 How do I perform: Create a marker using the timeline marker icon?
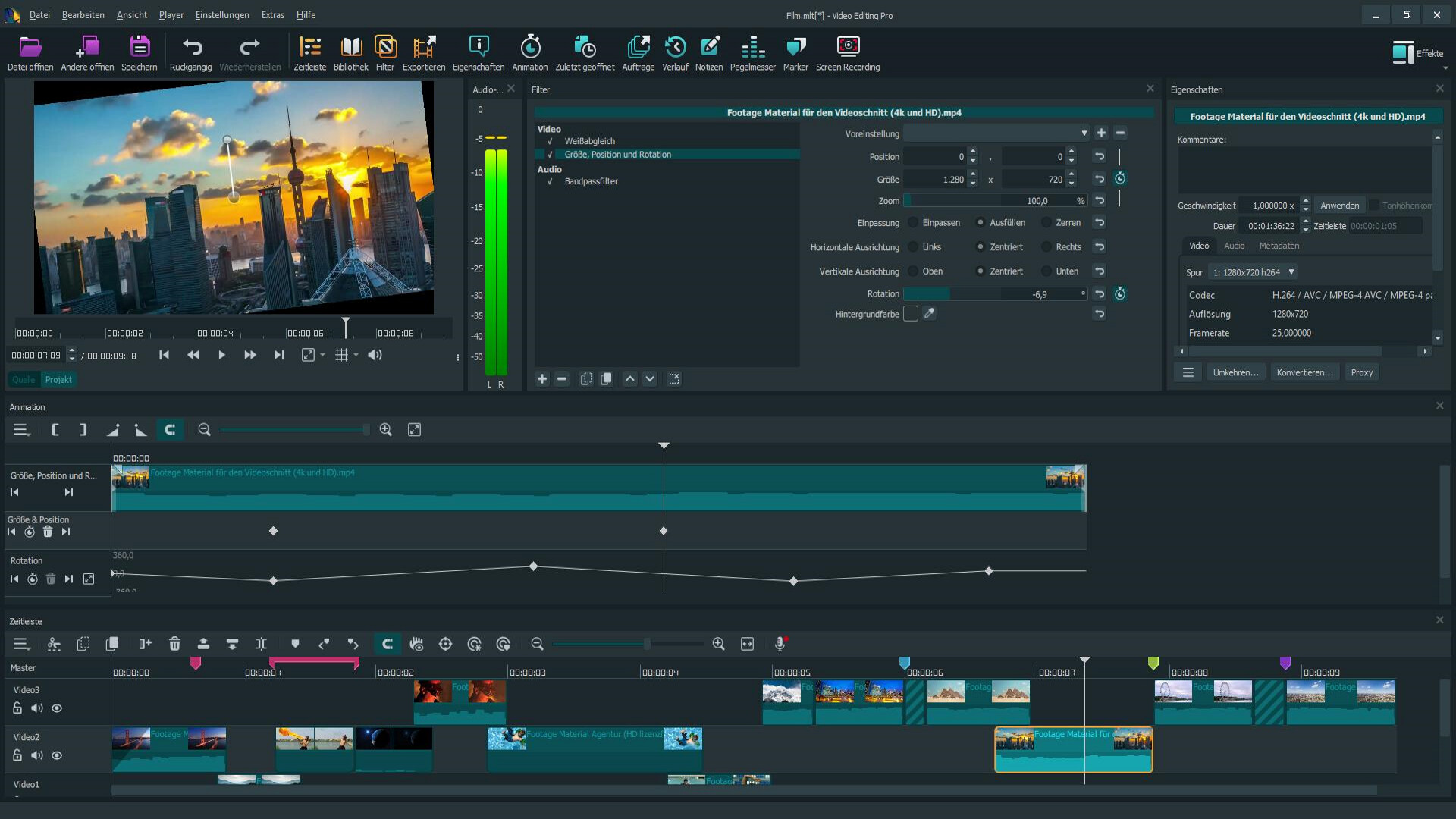pos(295,643)
